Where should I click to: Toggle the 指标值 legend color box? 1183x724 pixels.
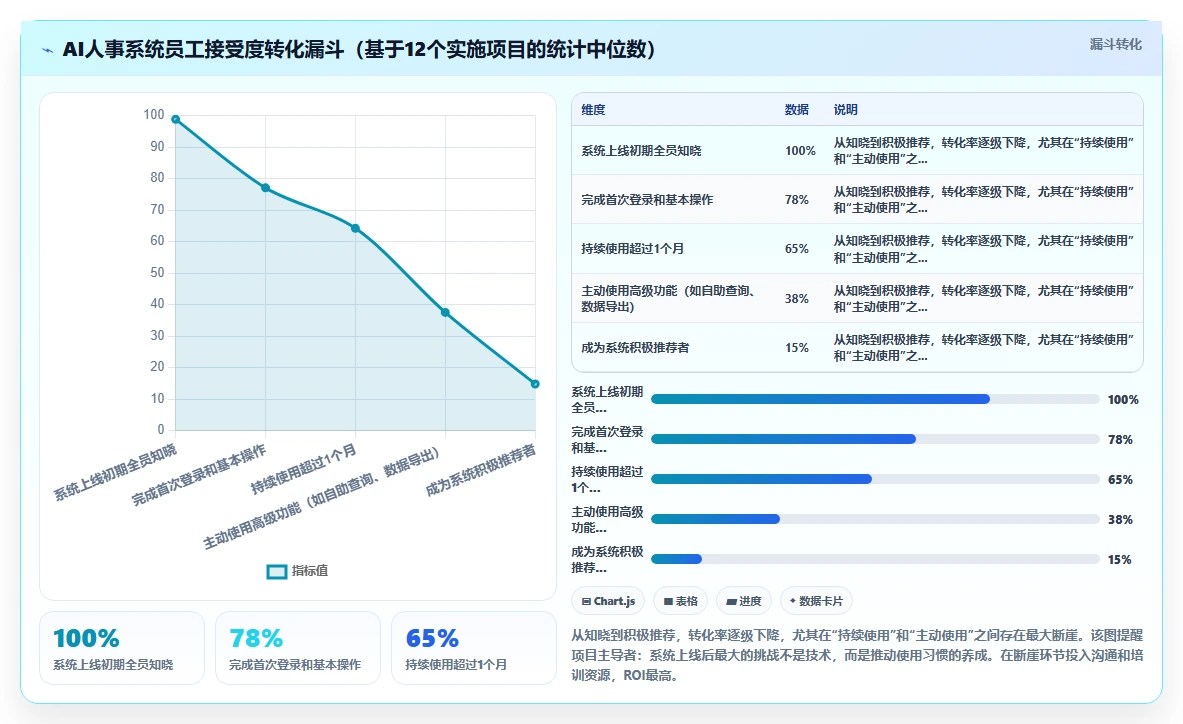pyautogui.click(x=277, y=572)
